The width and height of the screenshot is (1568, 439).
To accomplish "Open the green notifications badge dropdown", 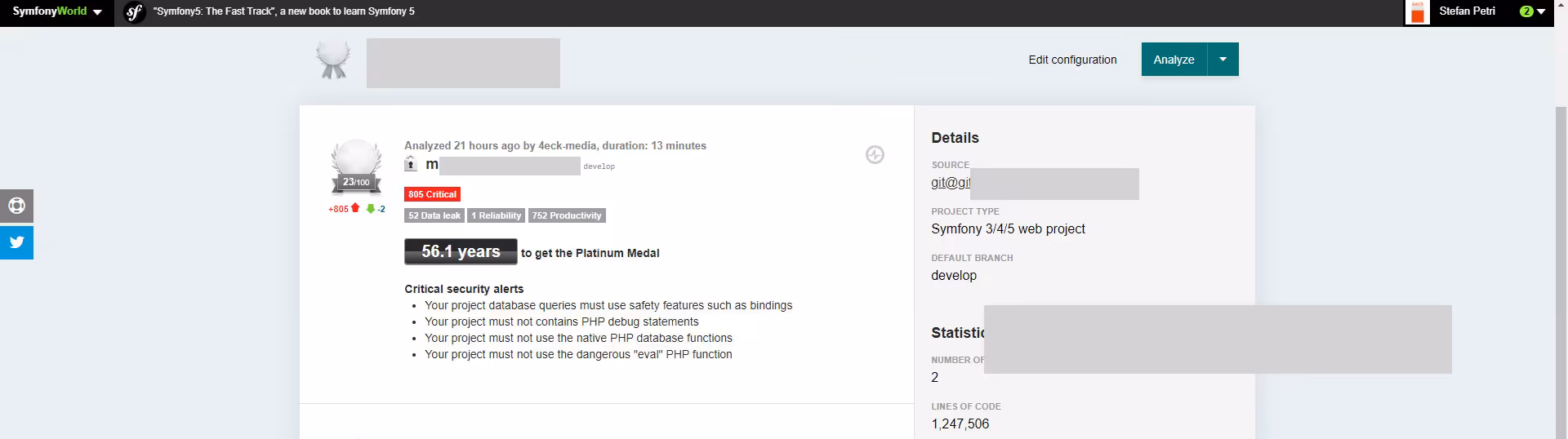I will coord(1532,12).
